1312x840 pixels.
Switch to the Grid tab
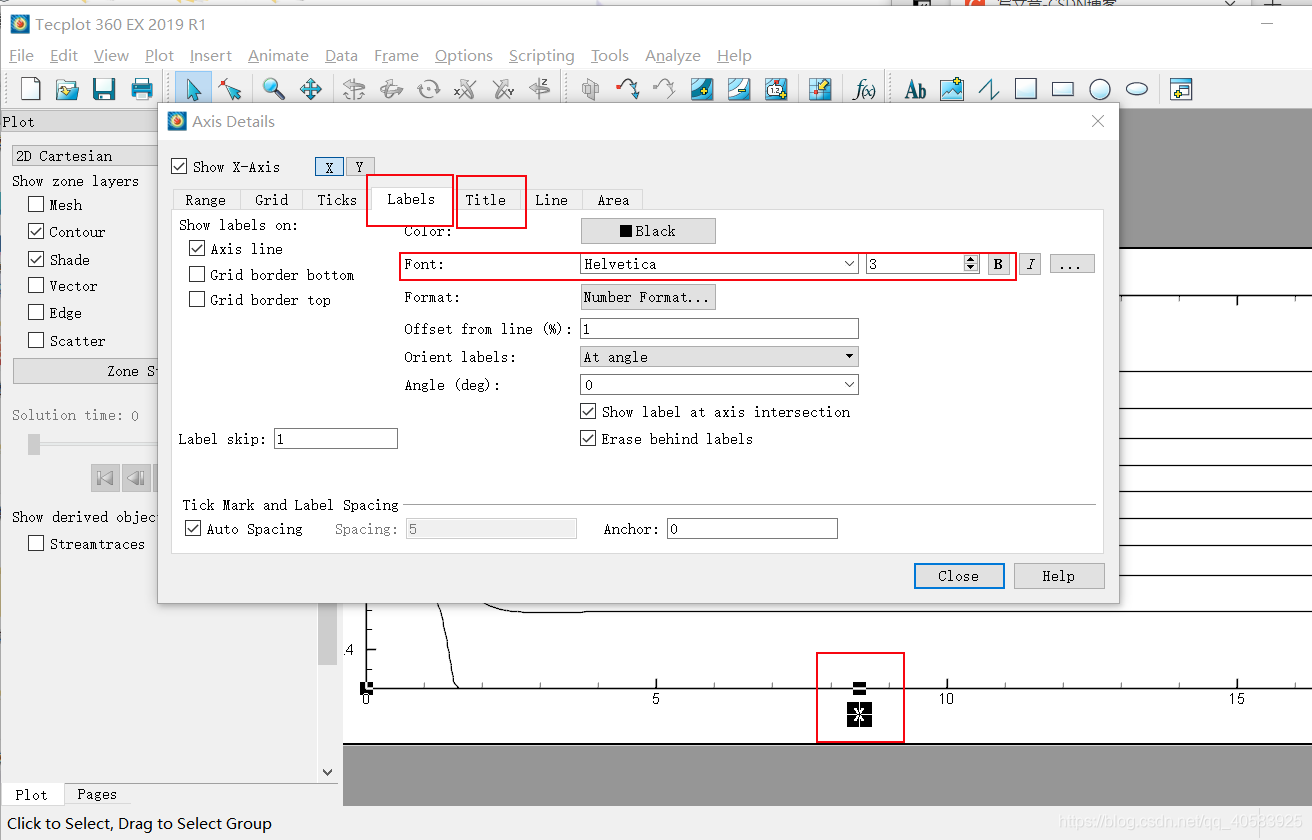click(x=272, y=199)
